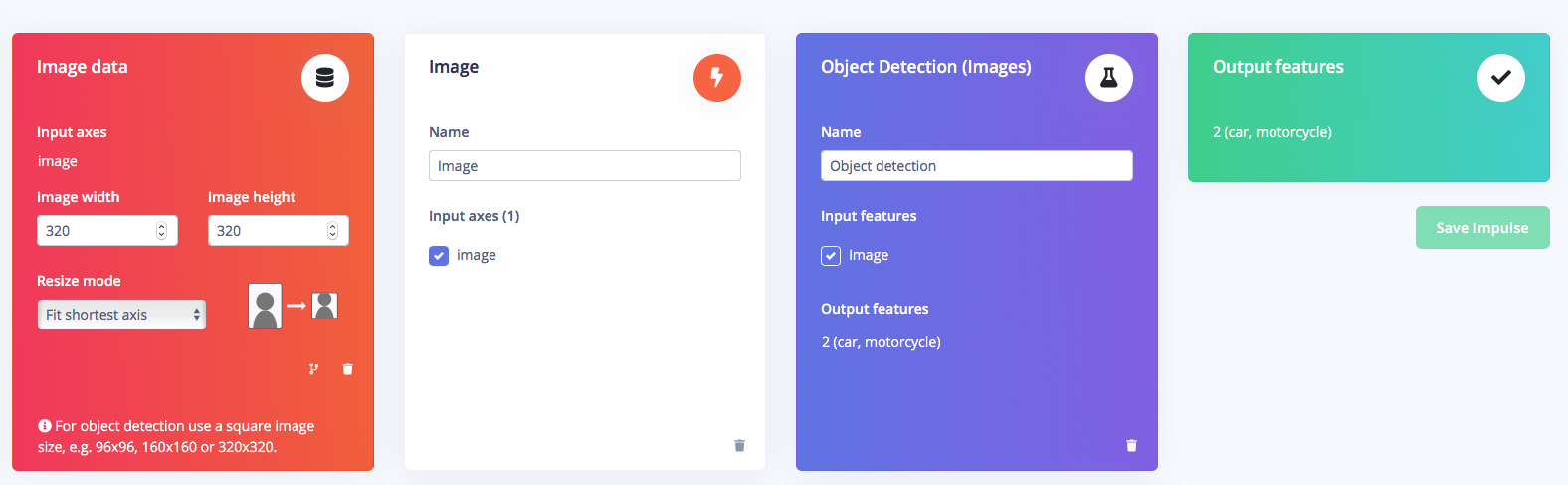Click the resize mode preview illustration
This screenshot has width=1568, height=485.
pyautogui.click(x=294, y=306)
